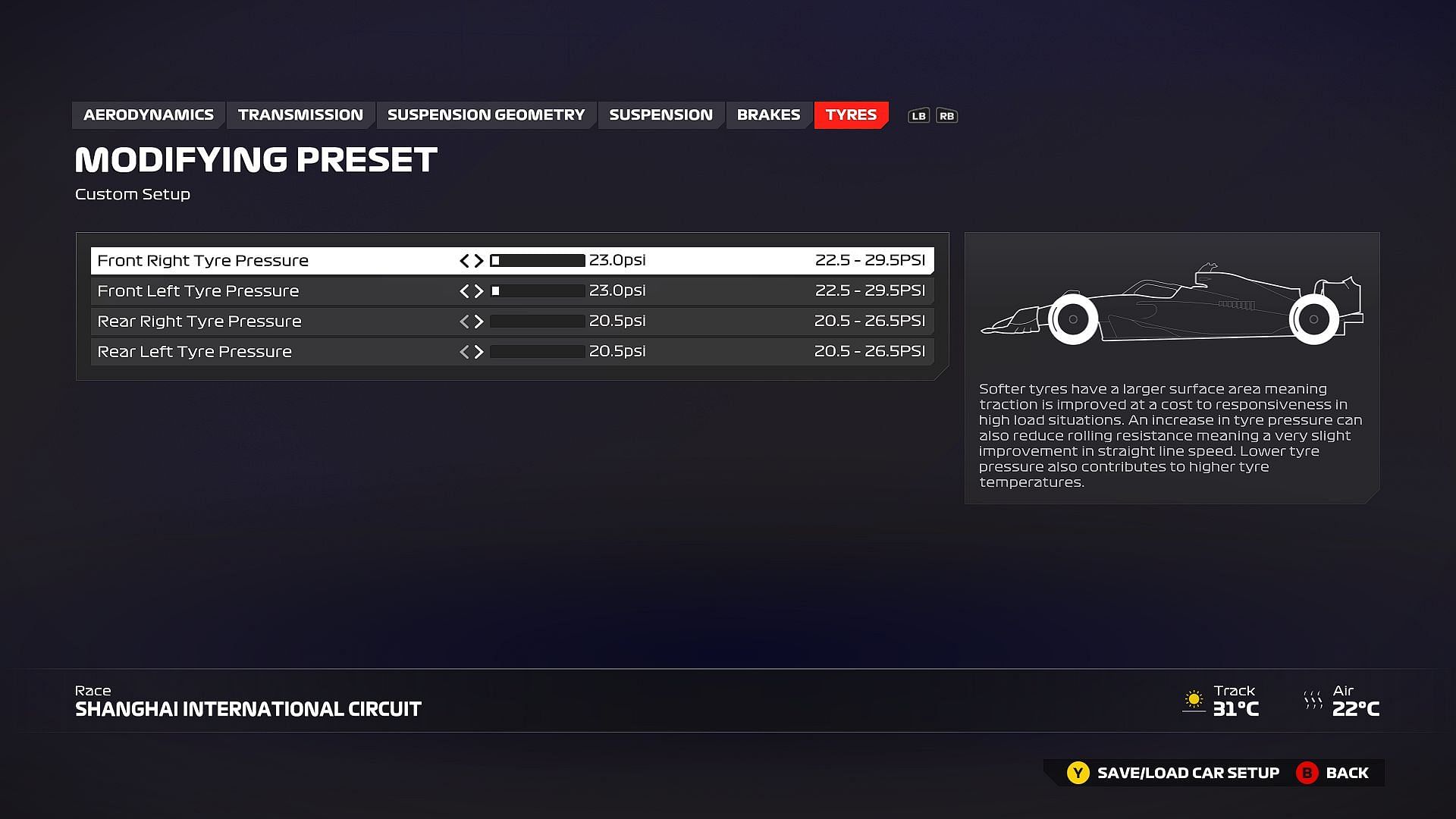Click the RB navigation icon
Viewport: 1456px width, 819px height.
point(947,115)
